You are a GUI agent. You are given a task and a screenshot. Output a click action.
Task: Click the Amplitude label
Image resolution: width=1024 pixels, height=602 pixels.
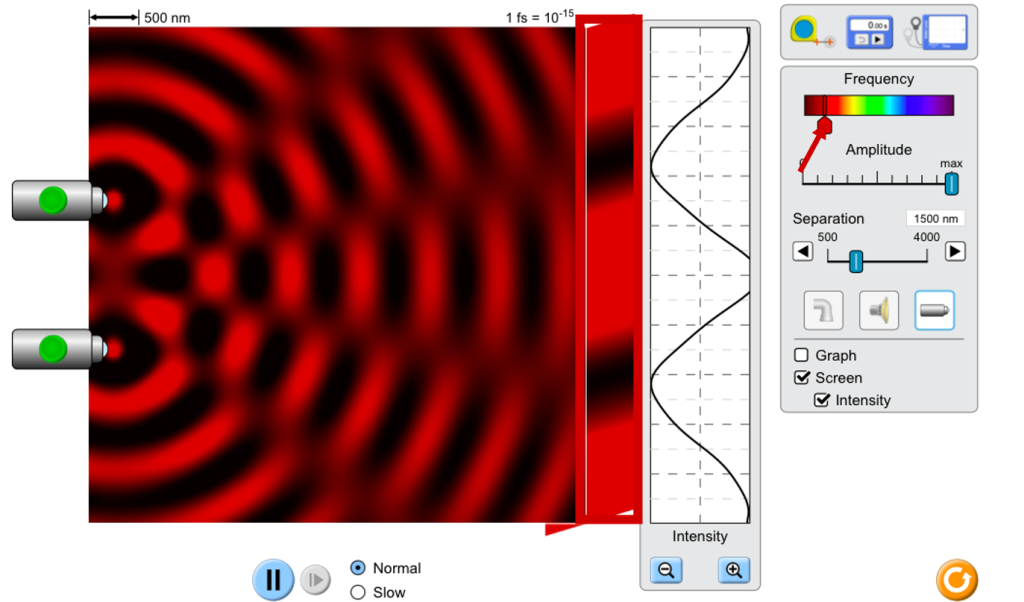pos(878,150)
